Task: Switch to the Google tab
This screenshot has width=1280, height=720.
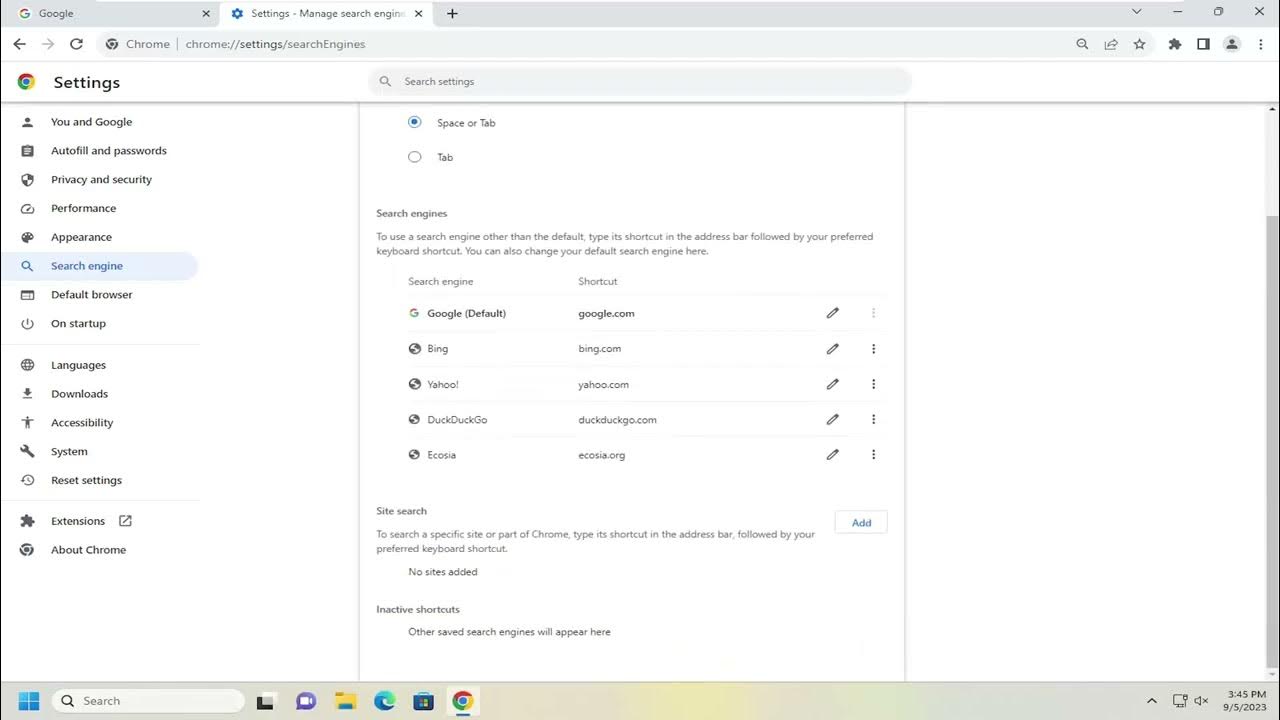Action: point(110,14)
